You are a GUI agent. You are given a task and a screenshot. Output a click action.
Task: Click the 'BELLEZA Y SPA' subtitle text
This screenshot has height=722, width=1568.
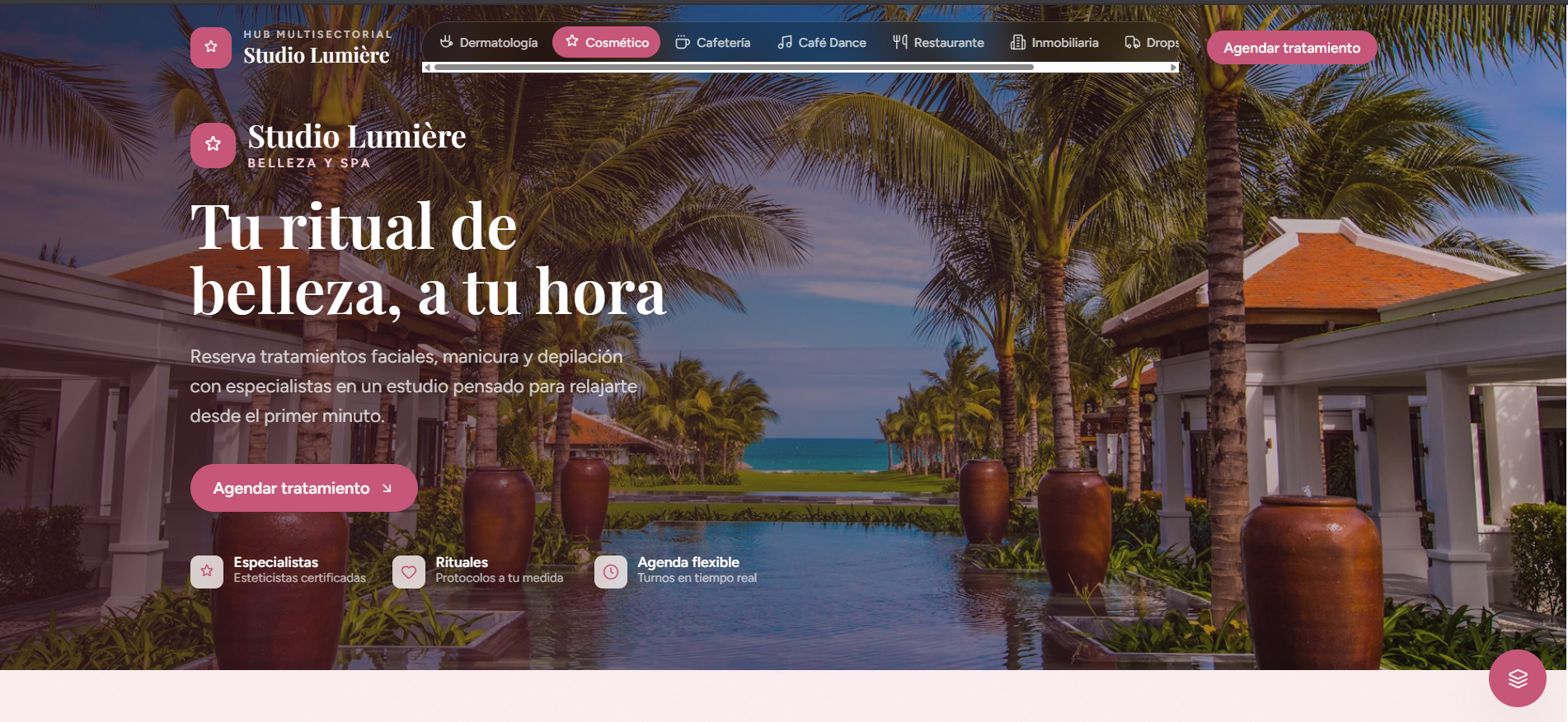309,163
